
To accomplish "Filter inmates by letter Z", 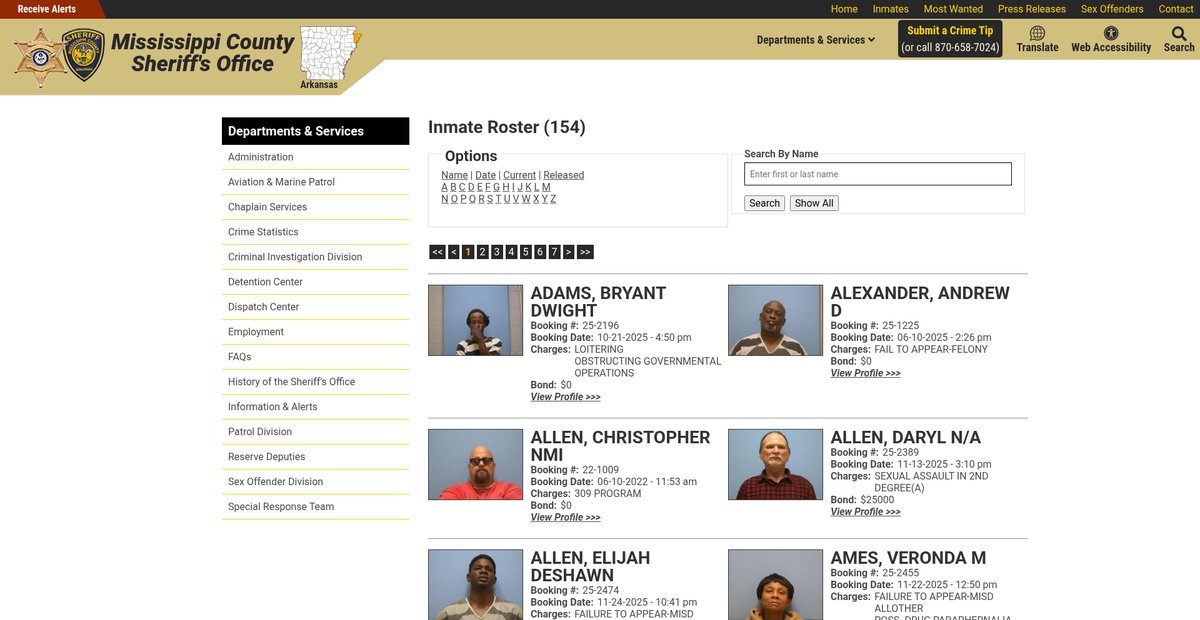I will [x=553, y=199].
